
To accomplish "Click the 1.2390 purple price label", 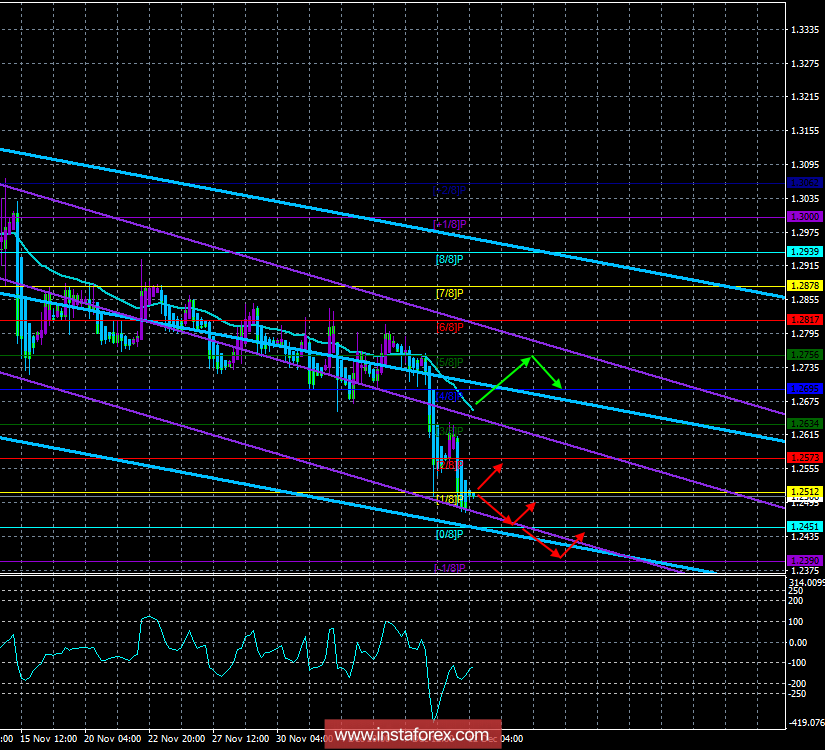I will click(805, 561).
